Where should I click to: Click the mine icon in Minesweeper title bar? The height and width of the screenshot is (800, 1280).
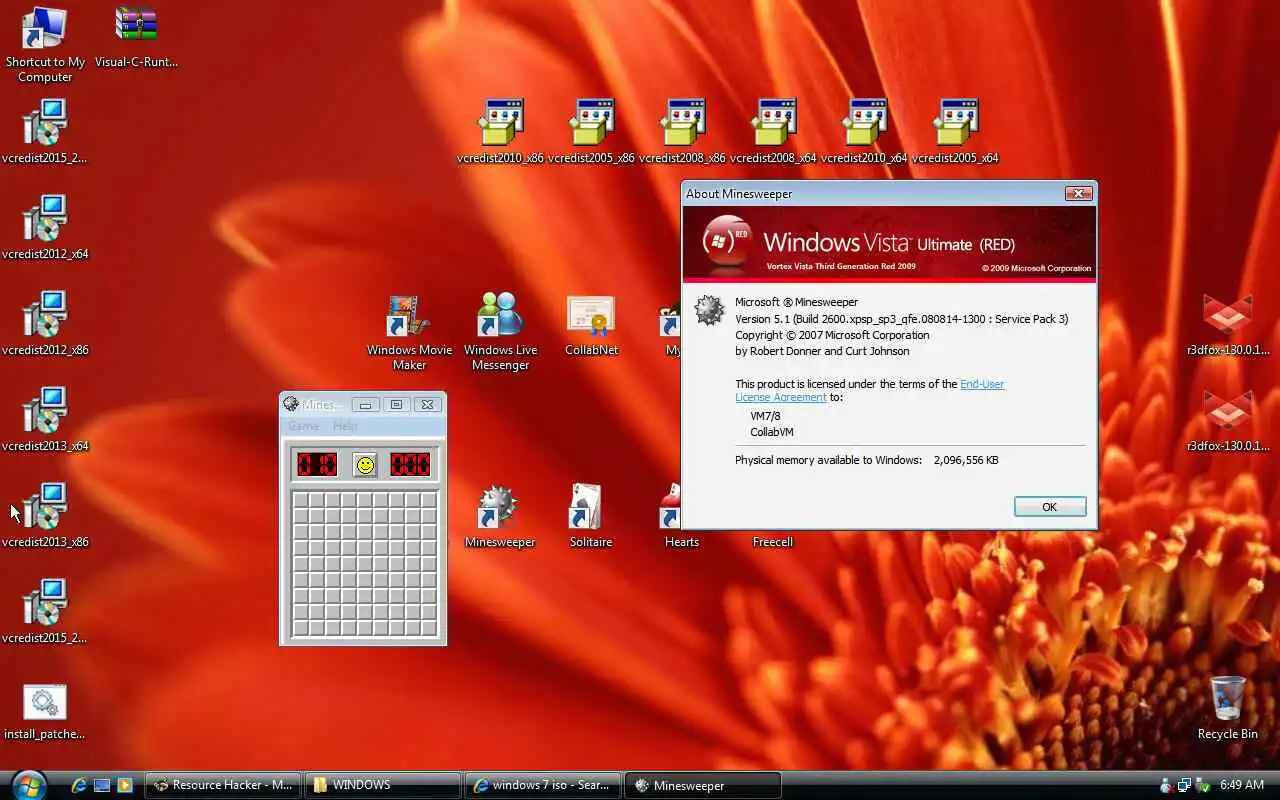click(291, 404)
